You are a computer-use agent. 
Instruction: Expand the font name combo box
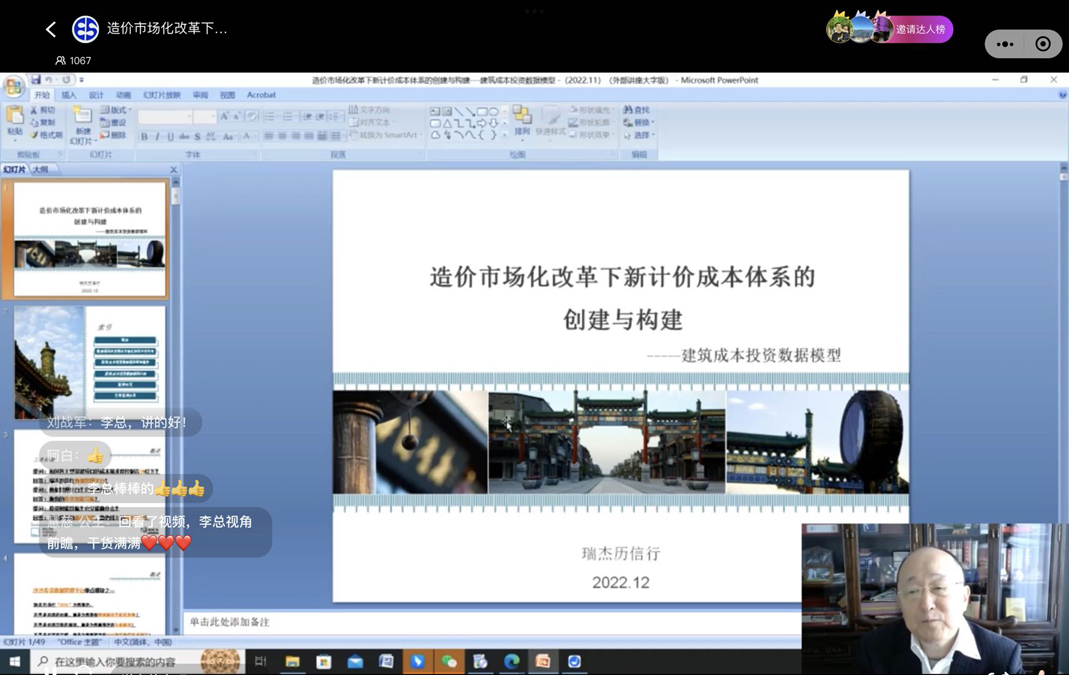tap(188, 117)
